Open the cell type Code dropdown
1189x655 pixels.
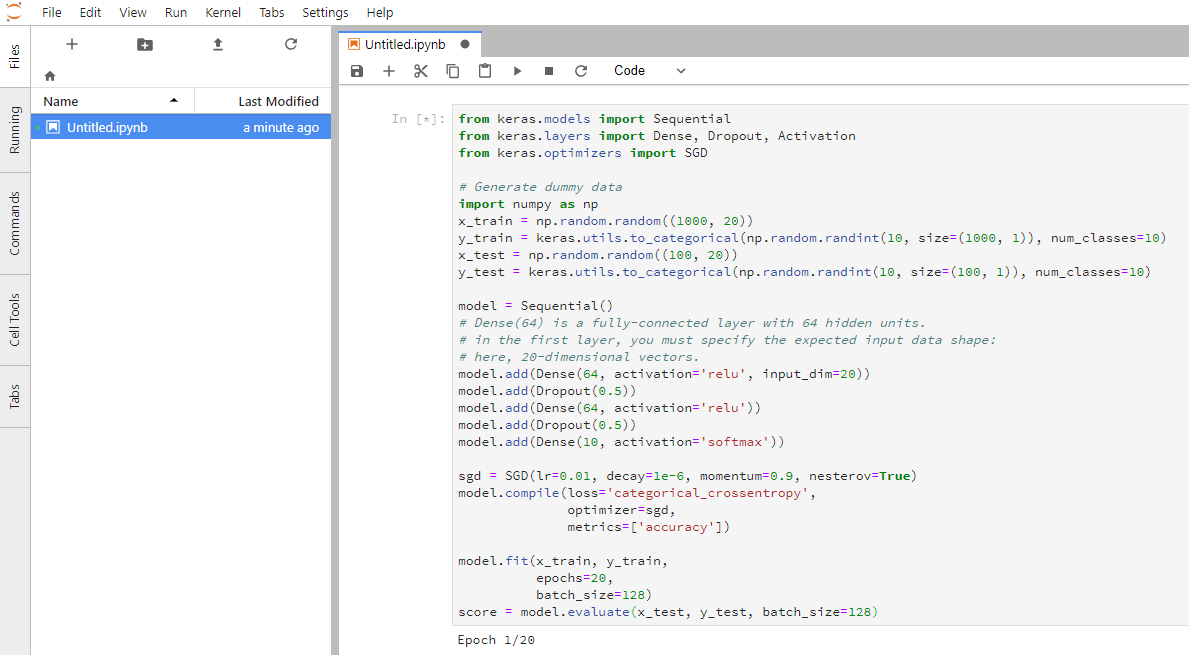tap(650, 71)
